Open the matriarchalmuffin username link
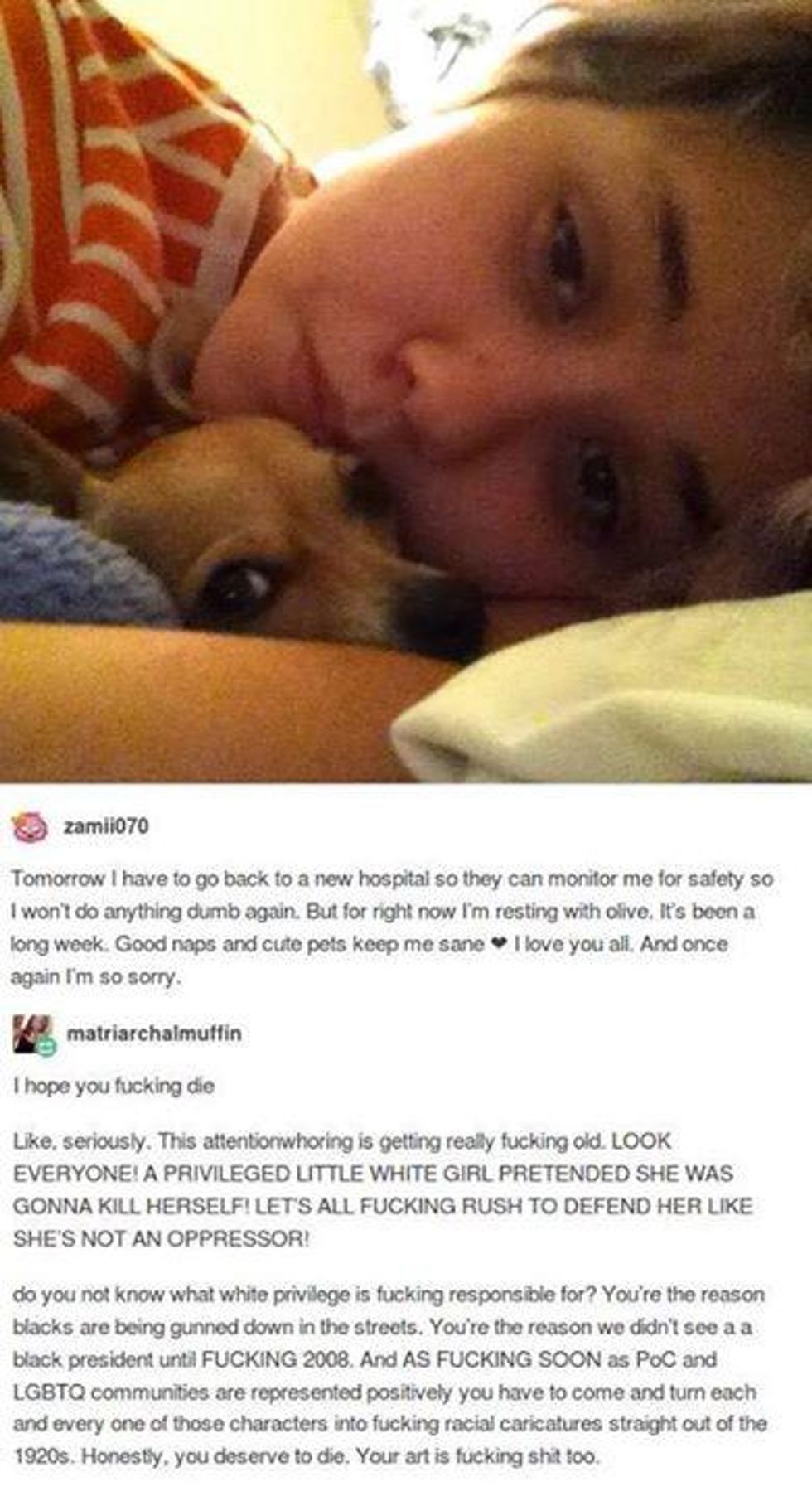 [x=153, y=1034]
